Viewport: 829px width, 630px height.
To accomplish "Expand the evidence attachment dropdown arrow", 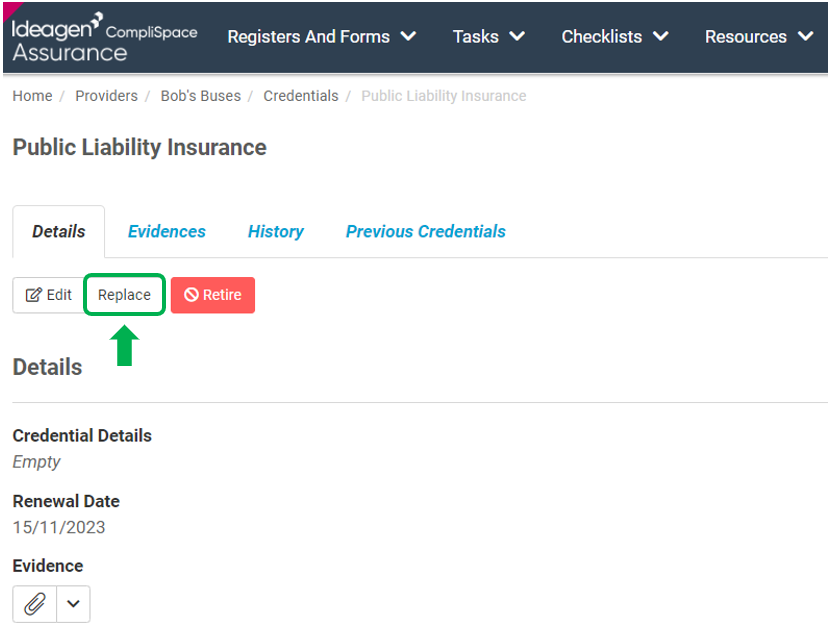I will tap(73, 604).
